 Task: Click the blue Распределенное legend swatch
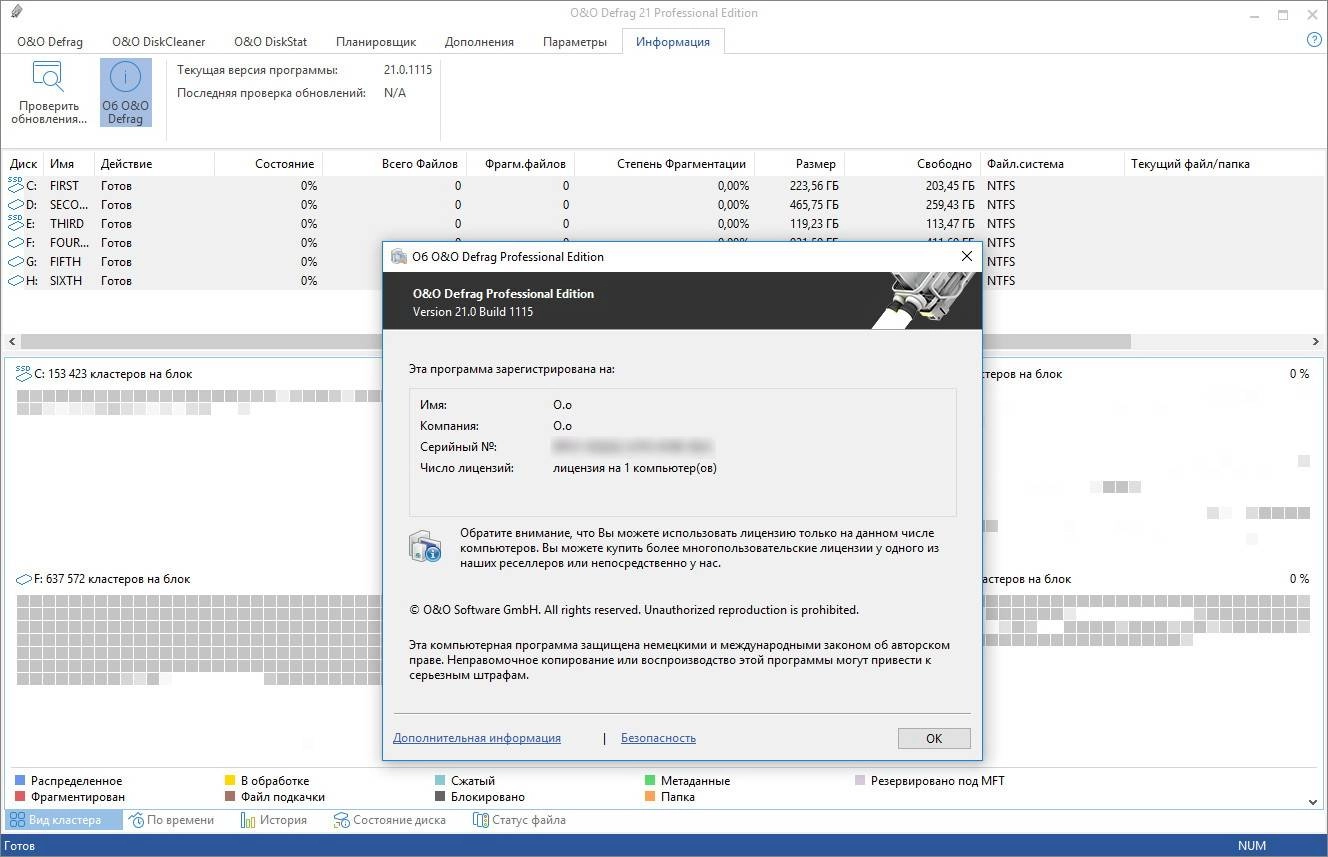coord(20,780)
